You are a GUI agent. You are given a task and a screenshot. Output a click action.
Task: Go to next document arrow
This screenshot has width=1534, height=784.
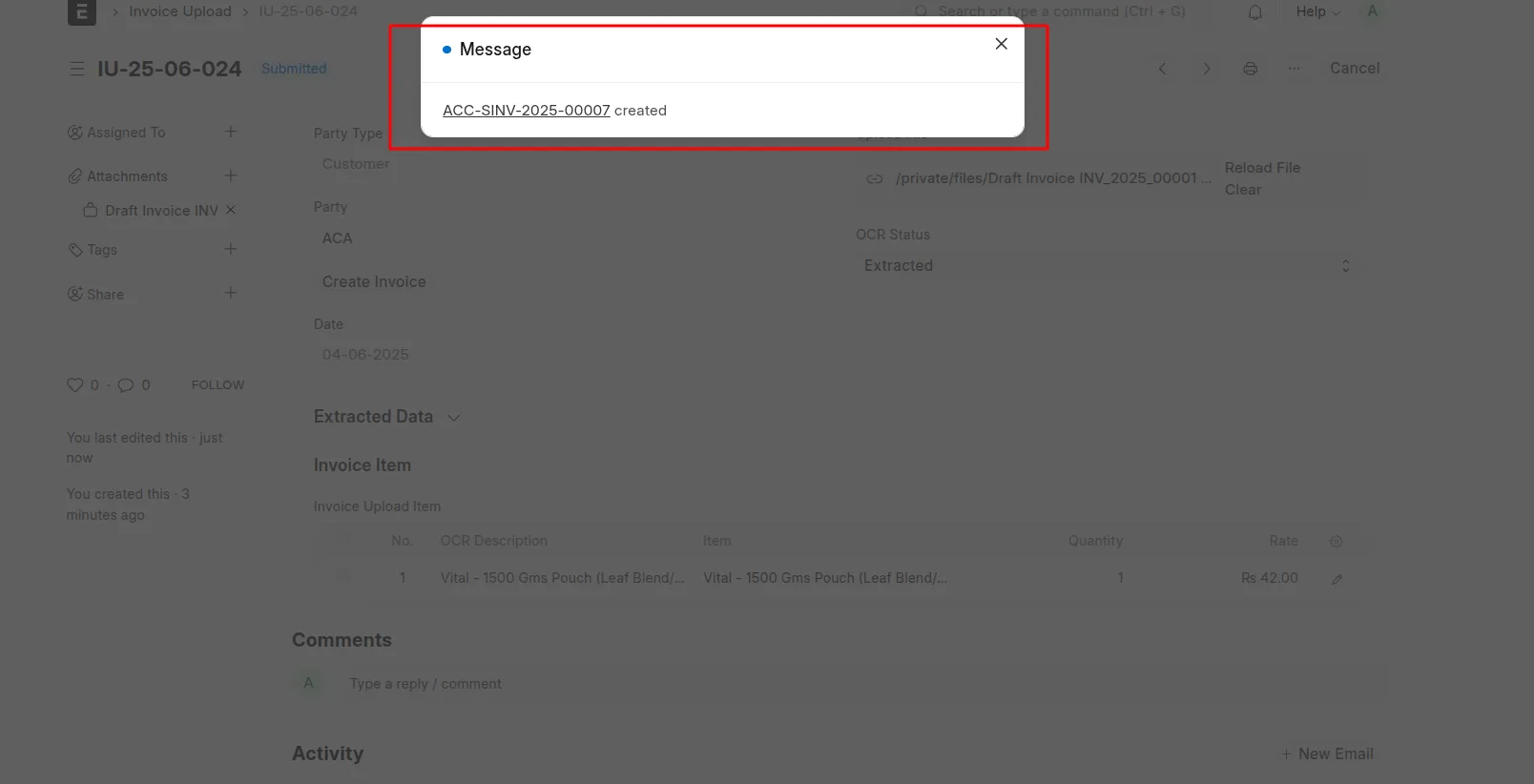[x=1206, y=69]
